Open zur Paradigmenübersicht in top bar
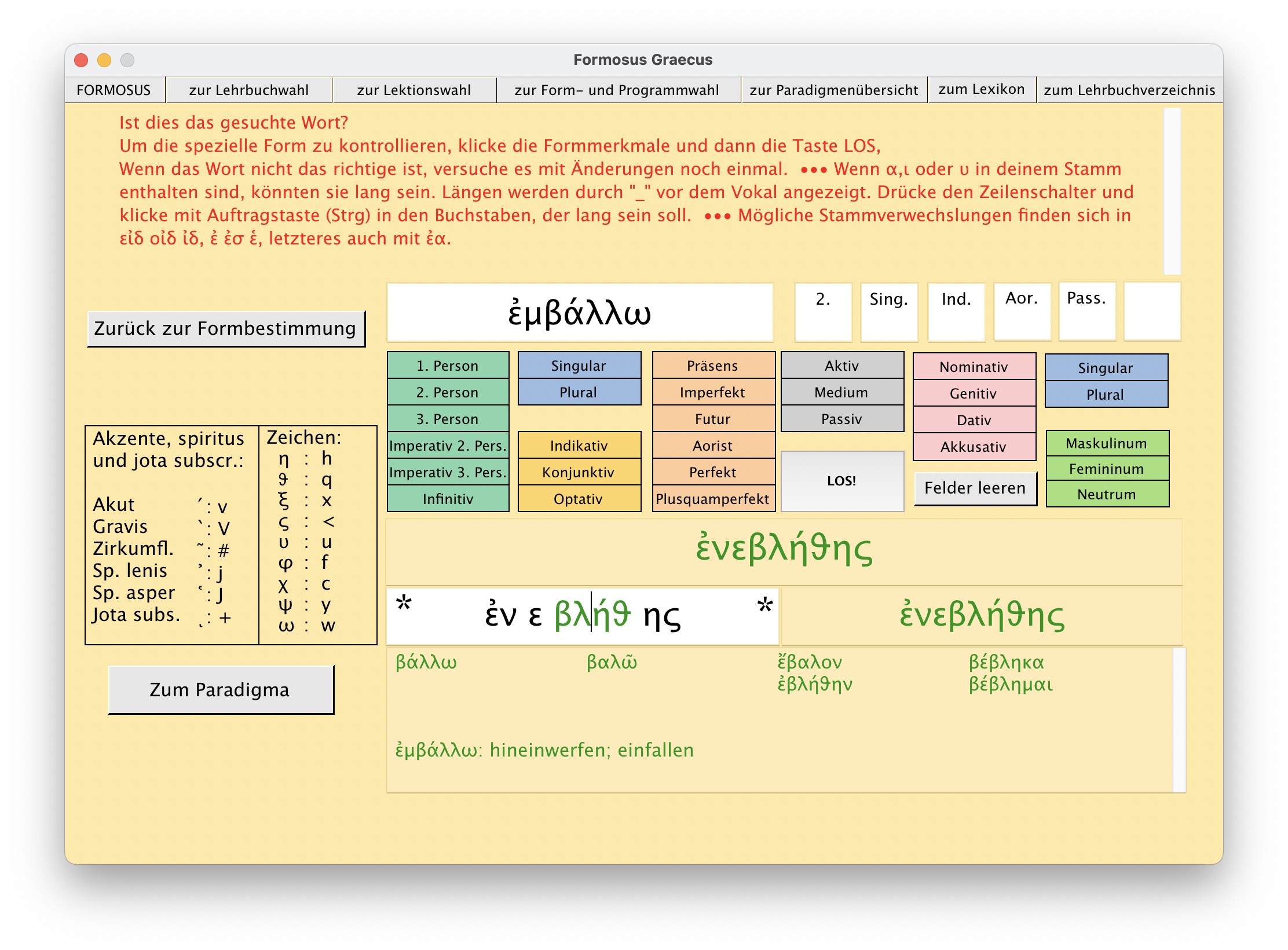1288x950 pixels. 833,90
